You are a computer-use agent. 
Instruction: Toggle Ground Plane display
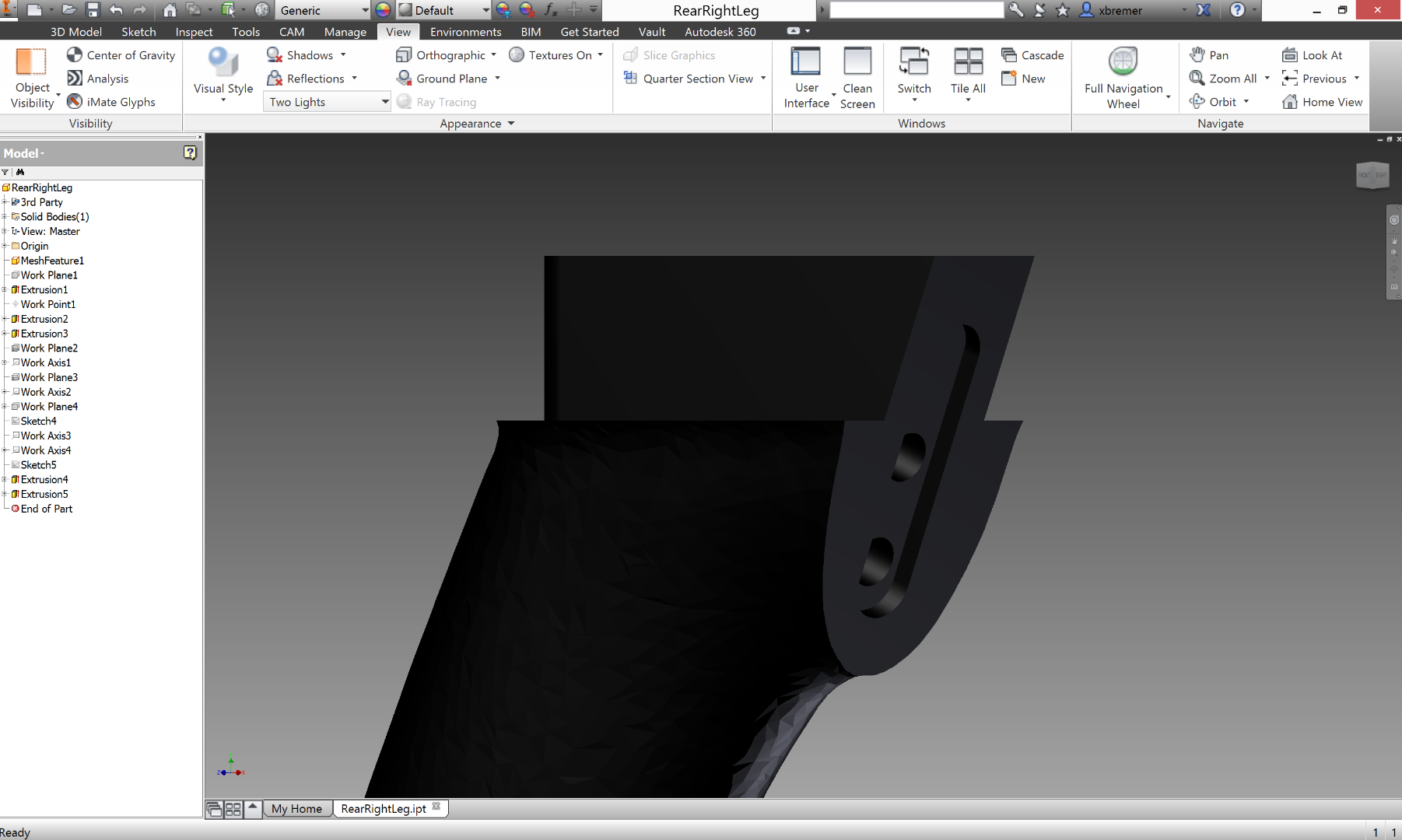pyautogui.click(x=441, y=79)
